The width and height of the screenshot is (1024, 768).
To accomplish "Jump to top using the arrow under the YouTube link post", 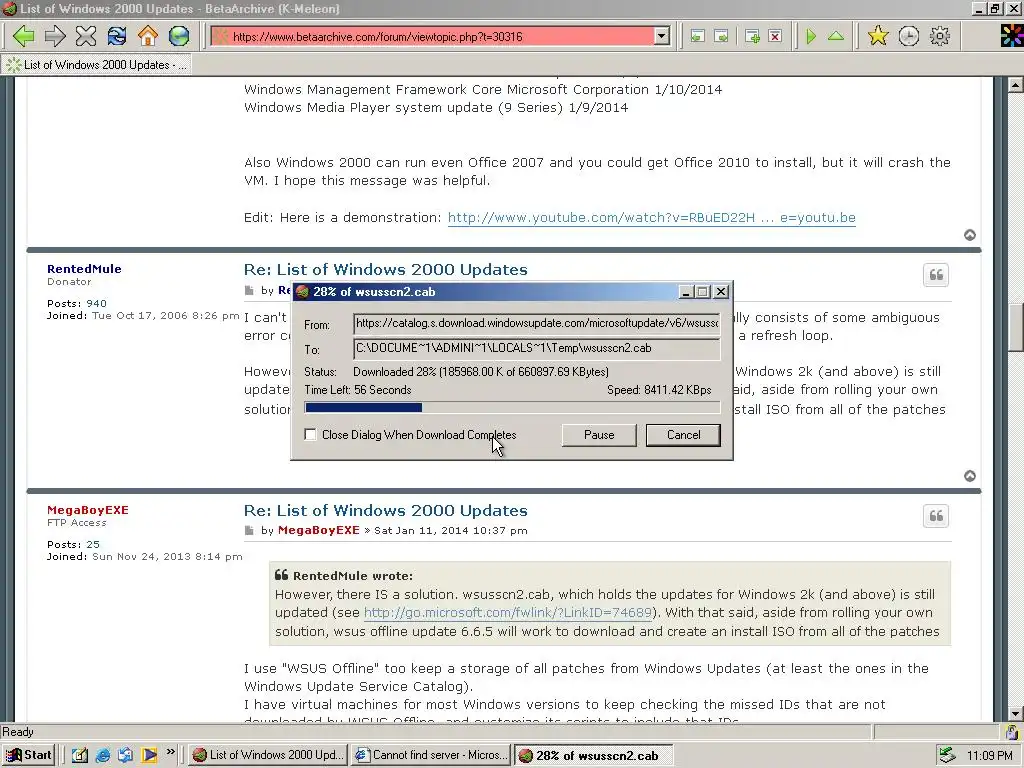I will click(970, 235).
